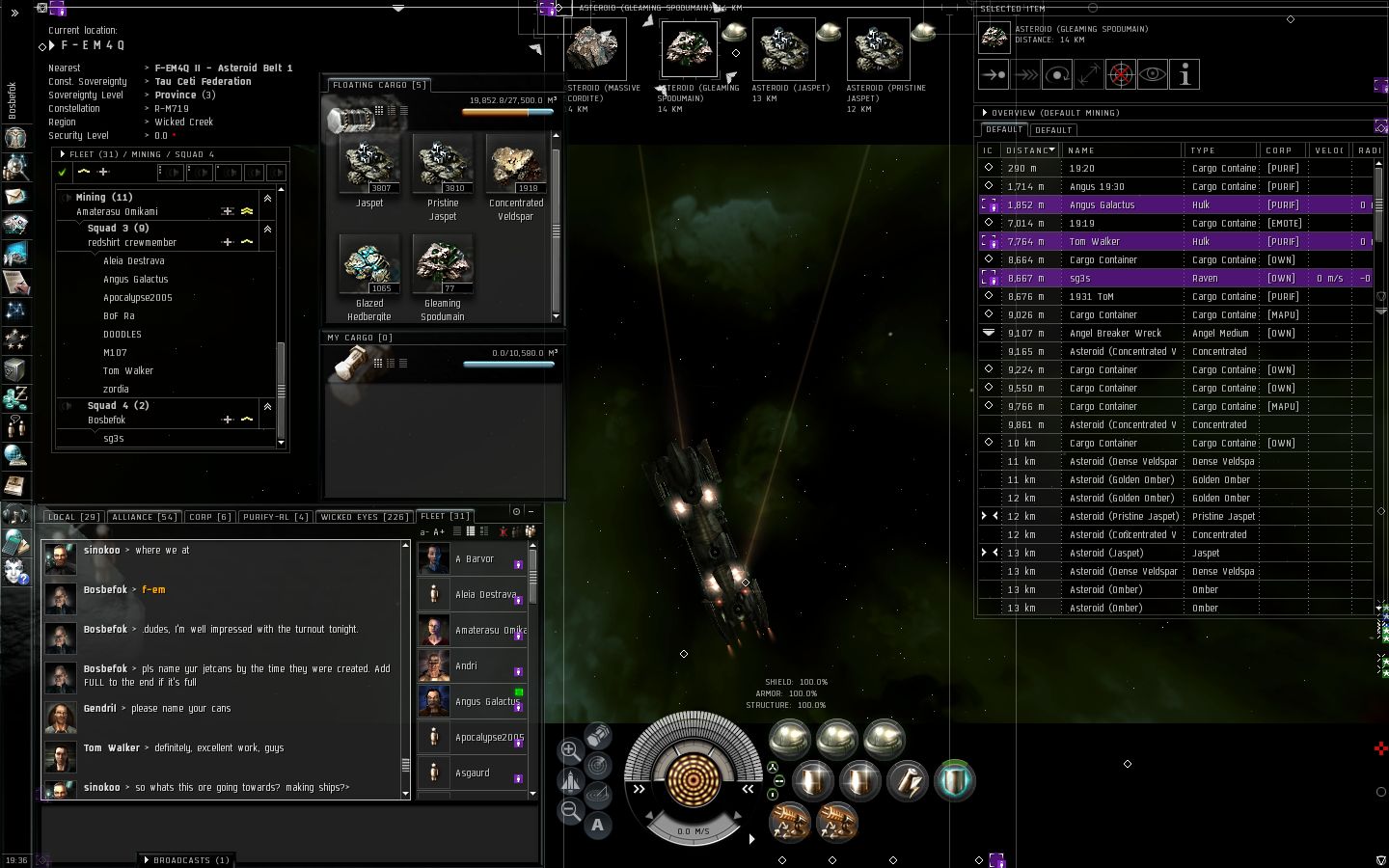
Task: Select the locked Asteroid (Jaspet) target thumbnail
Action: [x=783, y=49]
